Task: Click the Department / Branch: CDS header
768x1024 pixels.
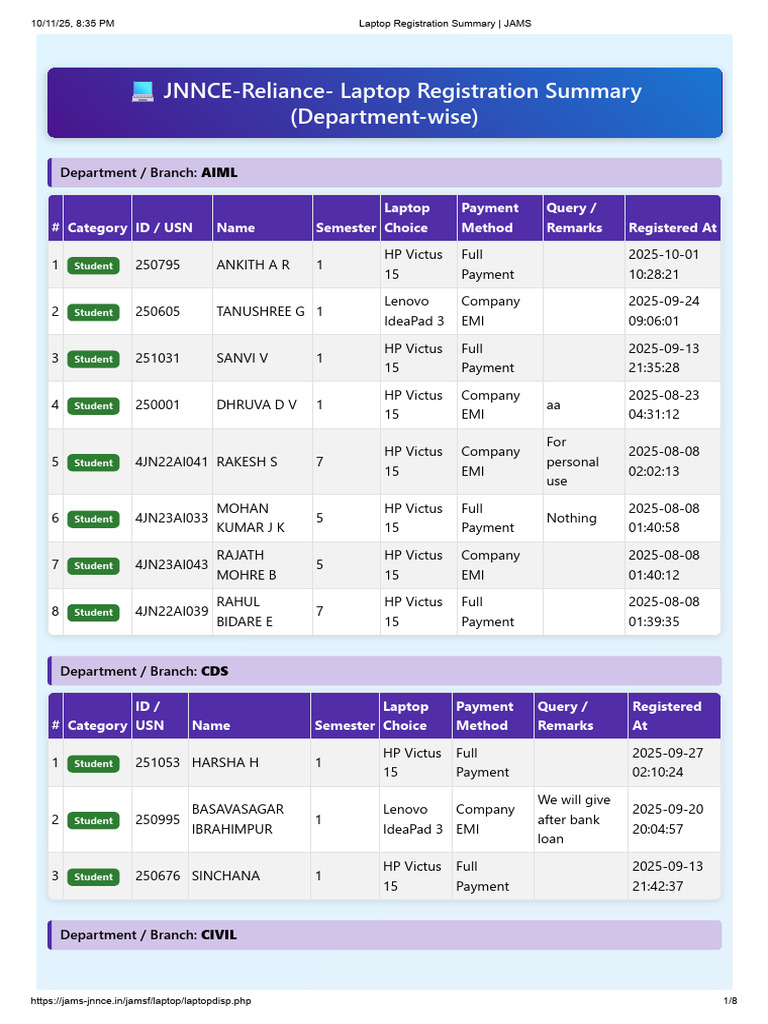Action: point(385,671)
